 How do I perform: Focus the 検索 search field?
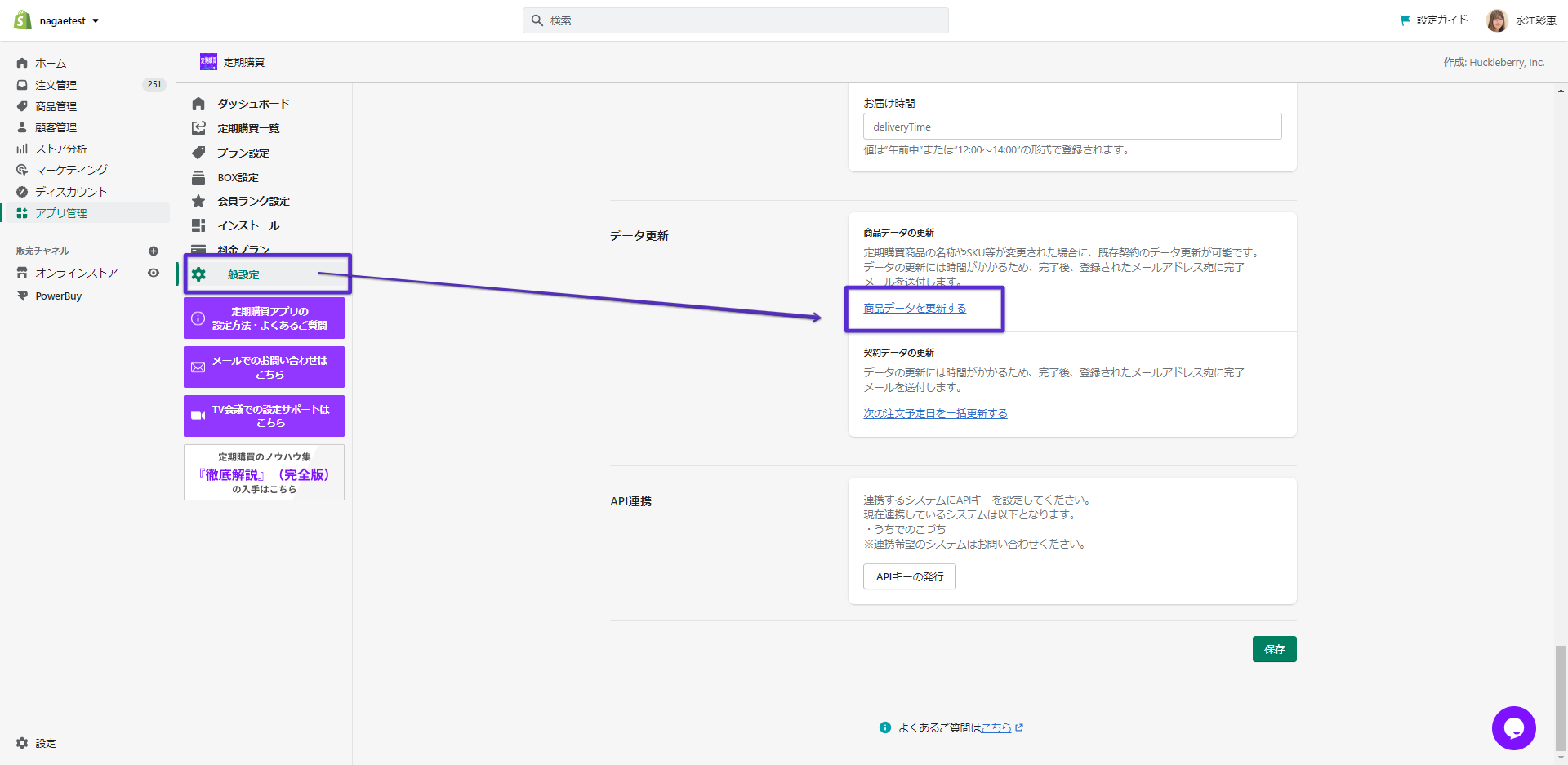pyautogui.click(x=735, y=20)
